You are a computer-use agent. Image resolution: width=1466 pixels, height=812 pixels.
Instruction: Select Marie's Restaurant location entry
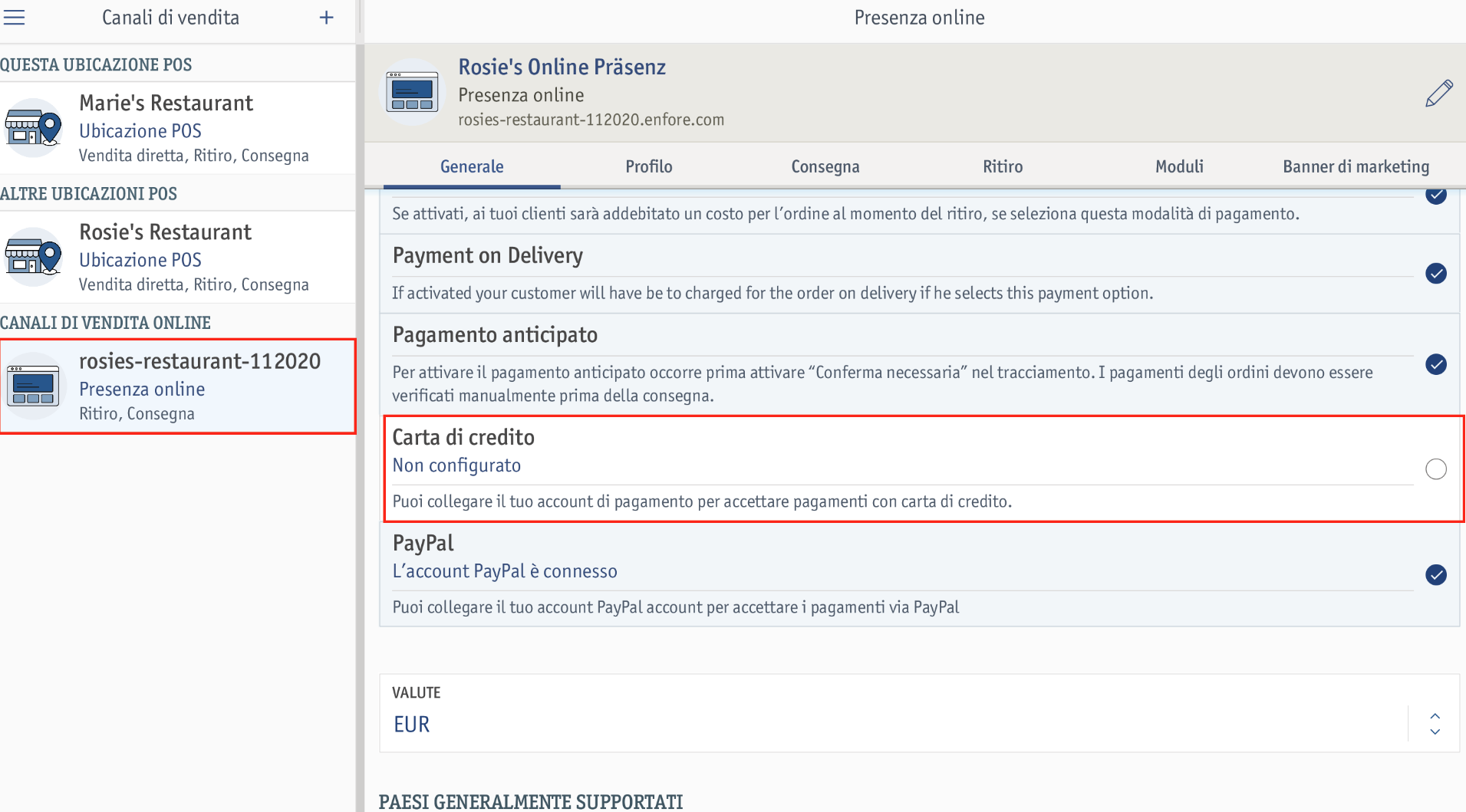[177, 128]
